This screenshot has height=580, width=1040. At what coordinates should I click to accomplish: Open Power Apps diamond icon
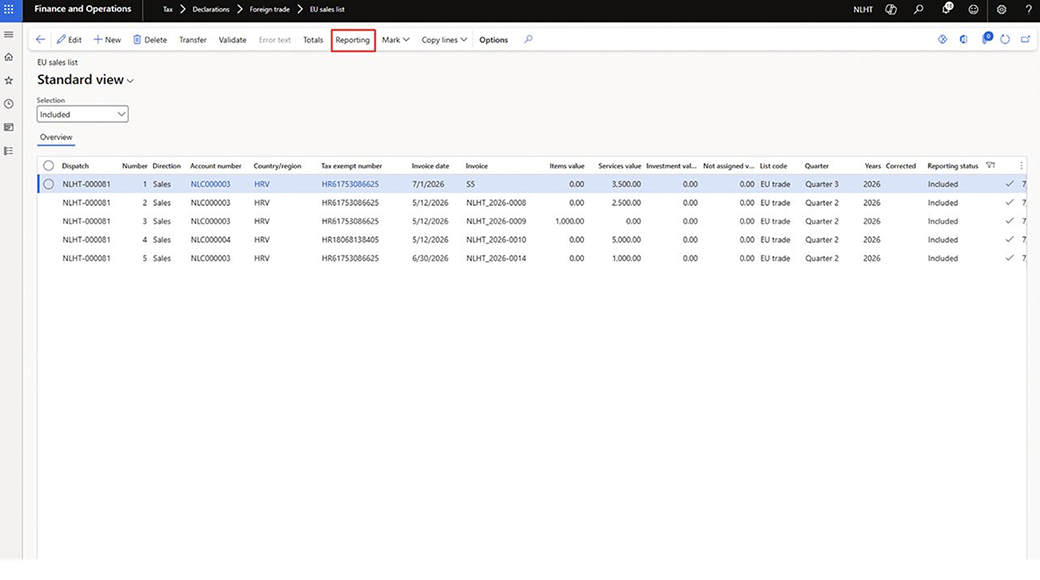pos(942,40)
